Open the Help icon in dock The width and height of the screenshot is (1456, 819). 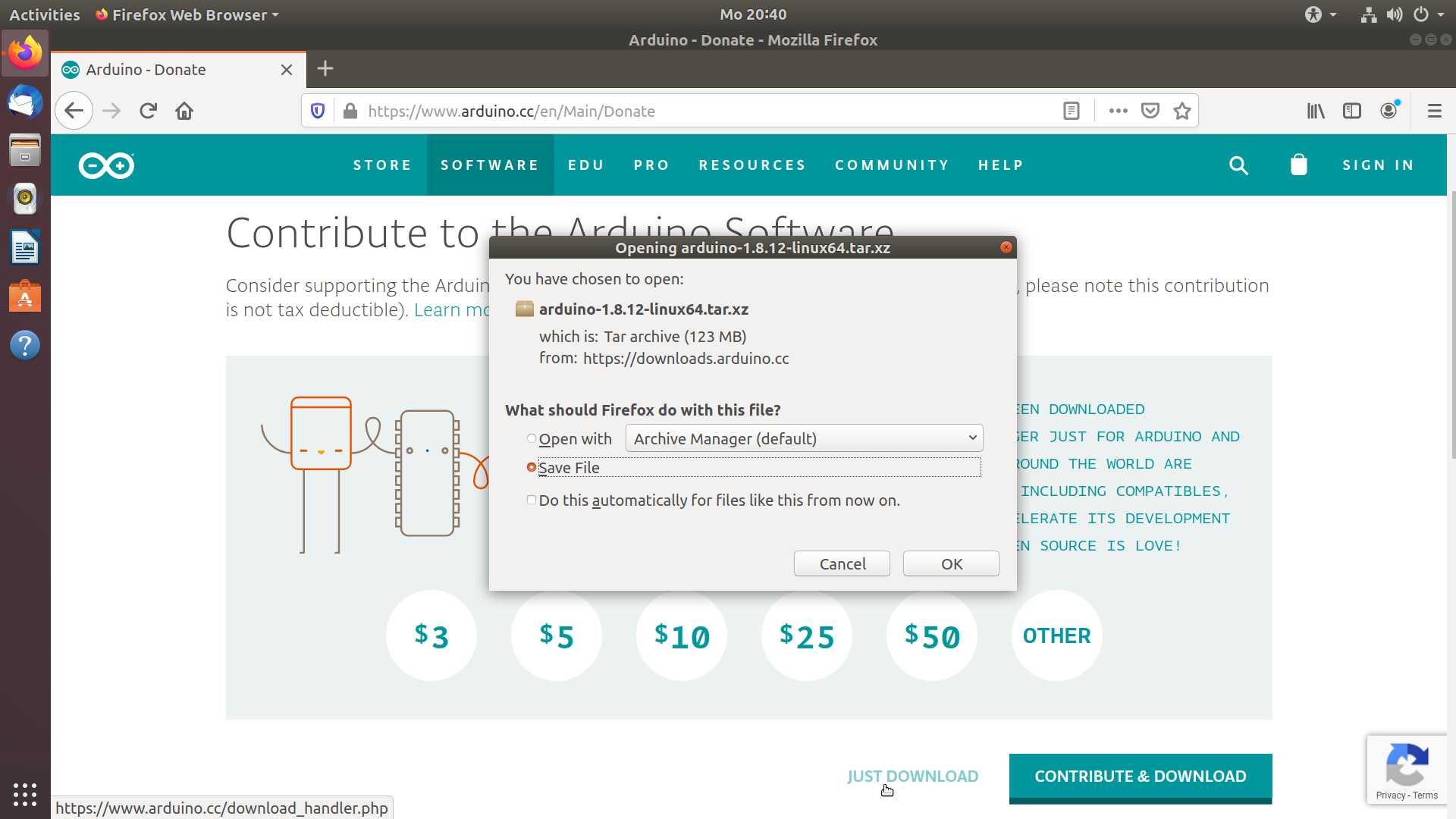[x=25, y=345]
